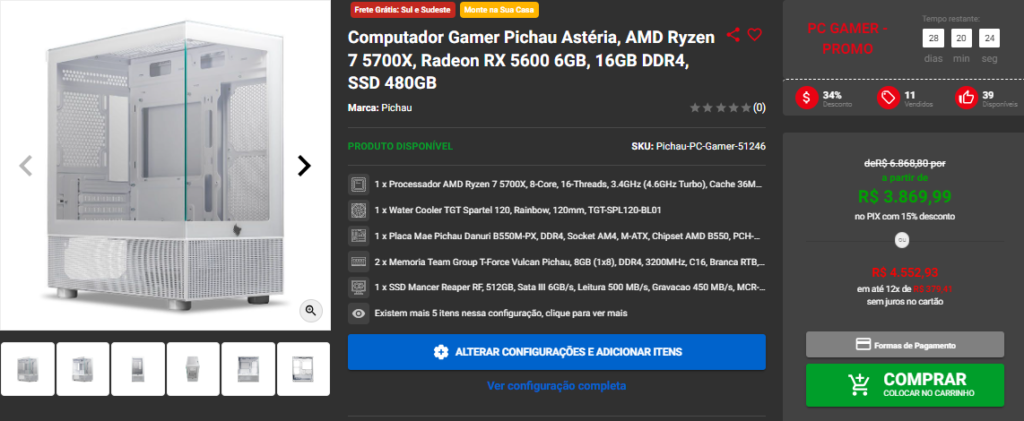The height and width of the screenshot is (421, 1024).
Task: Click the RAM icon beside Memoria Team Group
Action: [x=358, y=262]
